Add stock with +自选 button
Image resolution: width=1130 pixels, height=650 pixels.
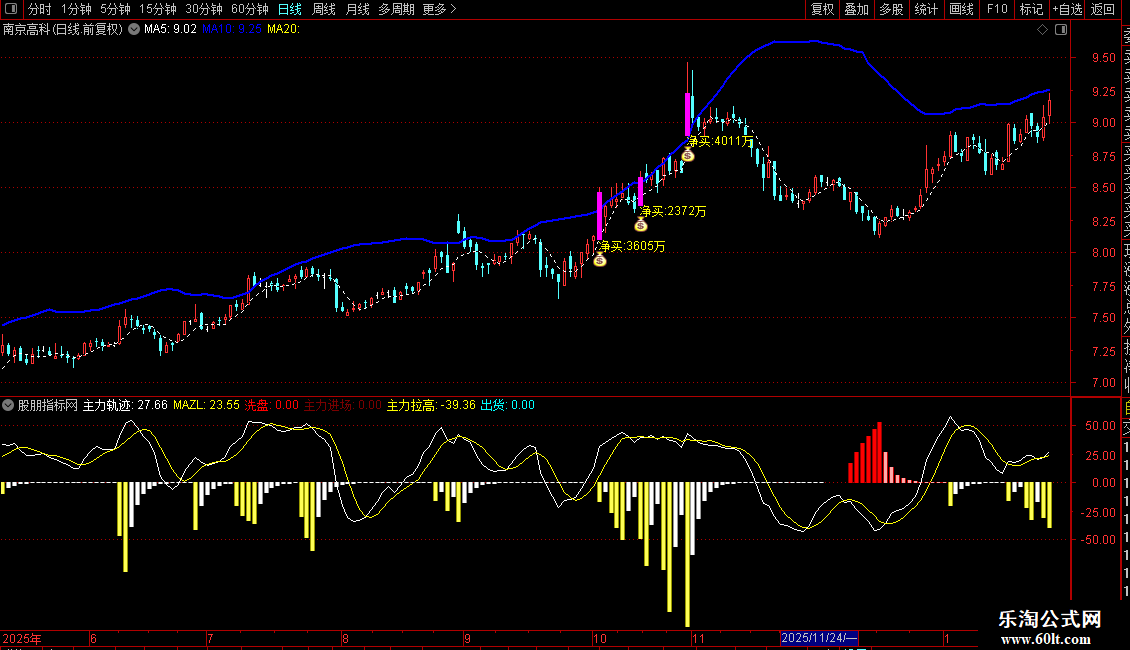pyautogui.click(x=1067, y=9)
